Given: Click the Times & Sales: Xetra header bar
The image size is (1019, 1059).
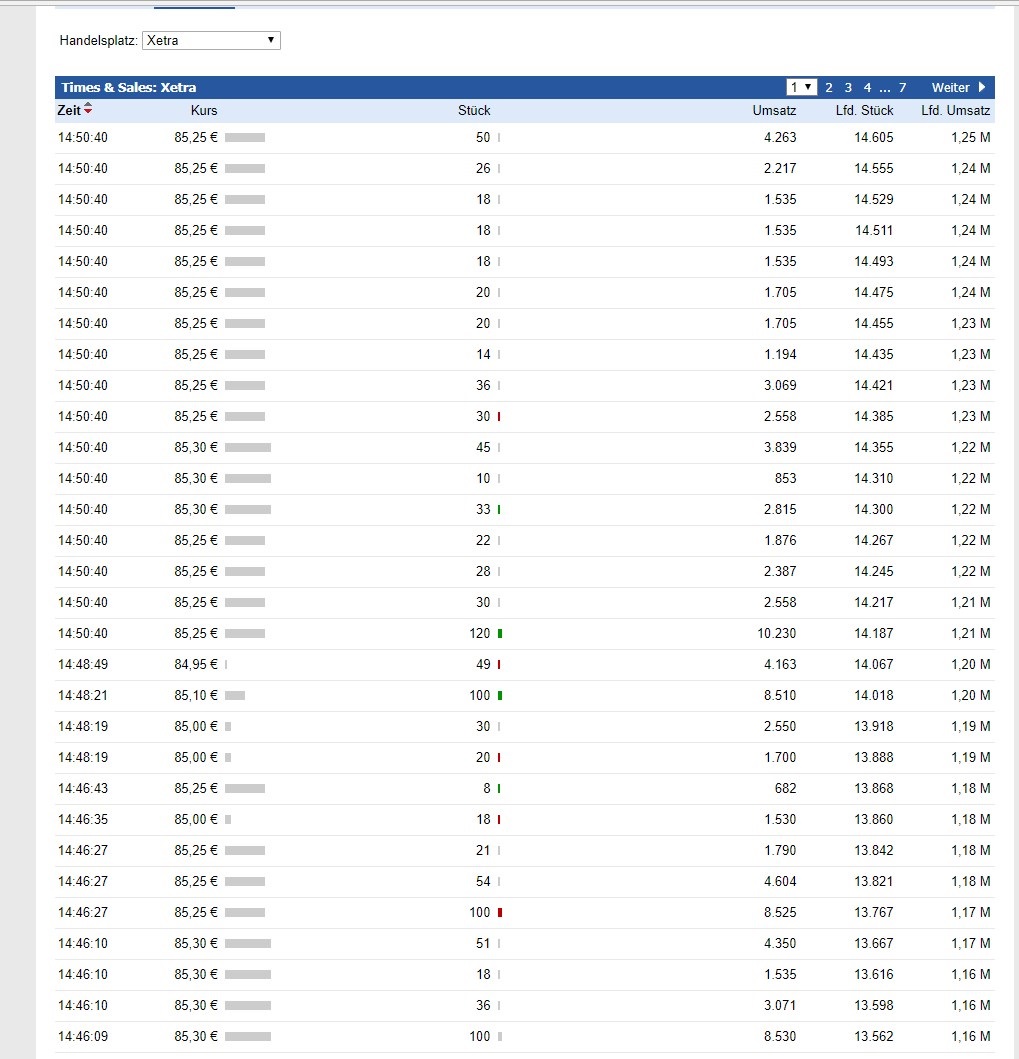Looking at the screenshot, I should 130,87.
